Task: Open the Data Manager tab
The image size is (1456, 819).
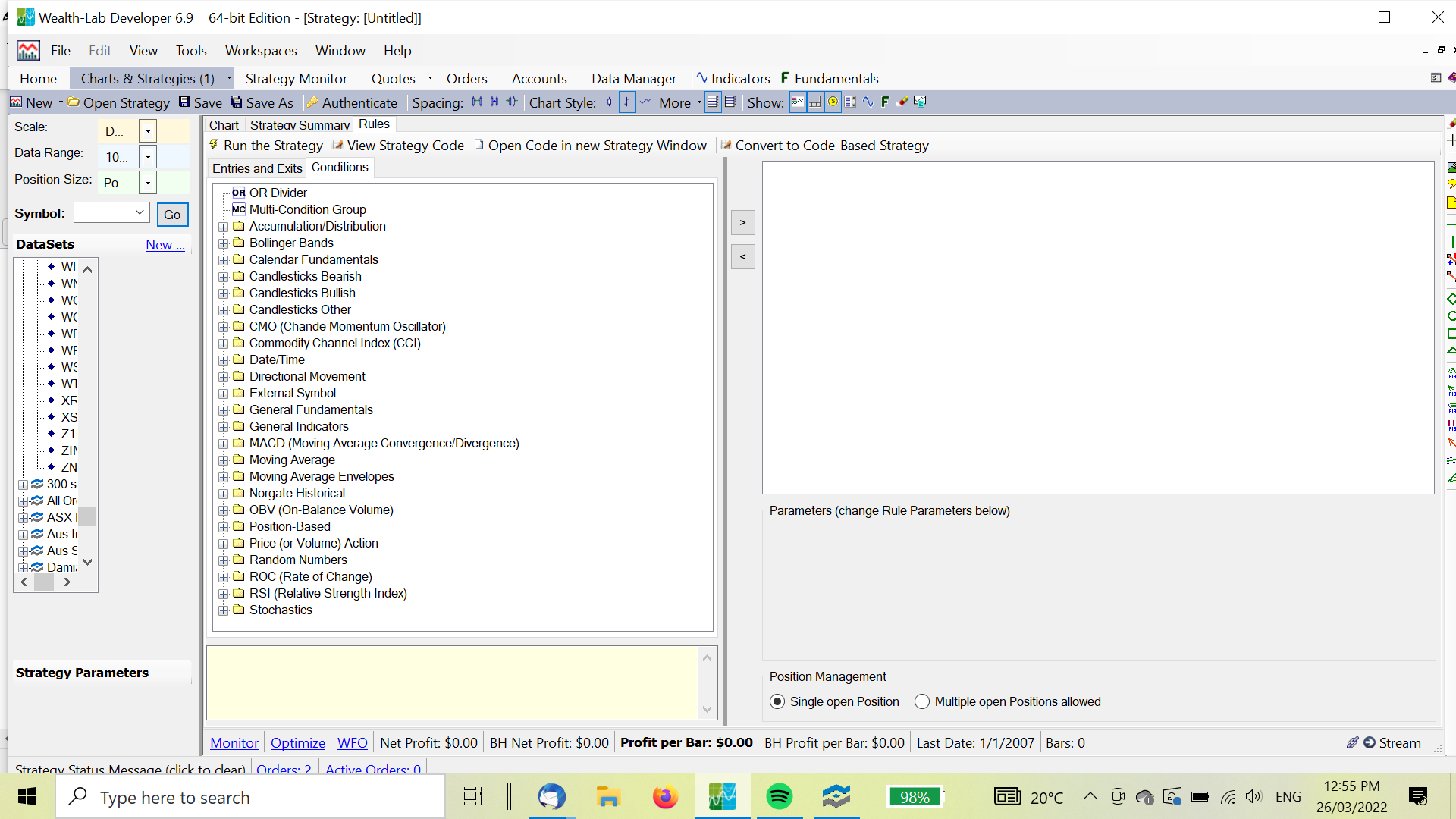Action: click(634, 79)
